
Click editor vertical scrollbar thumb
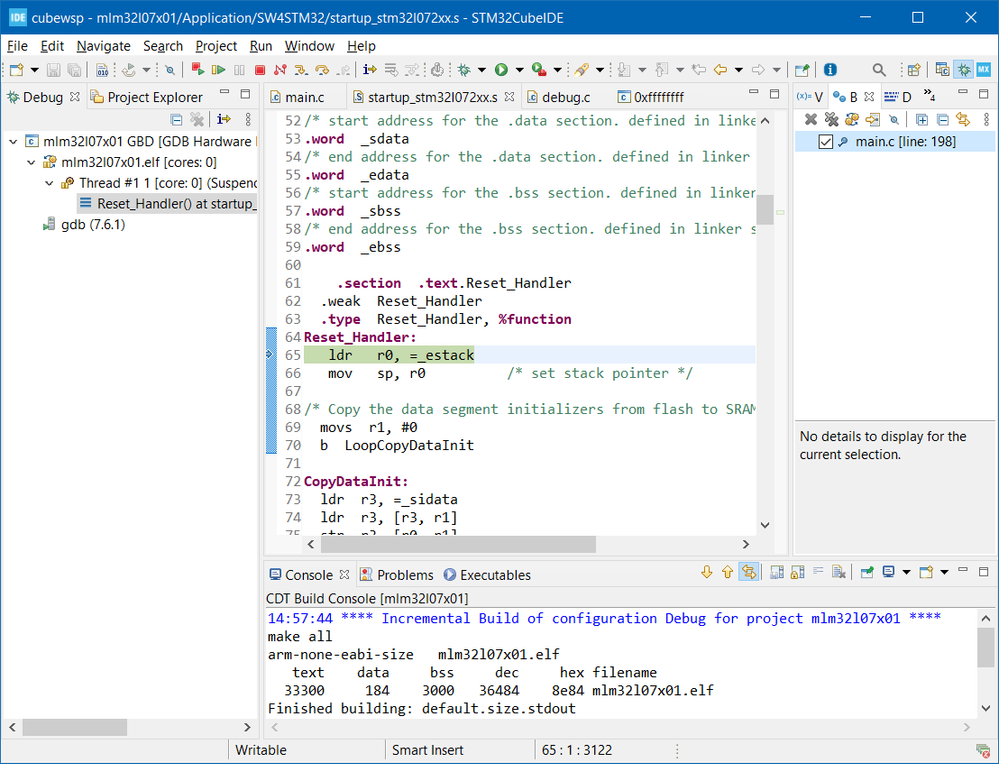click(x=765, y=210)
